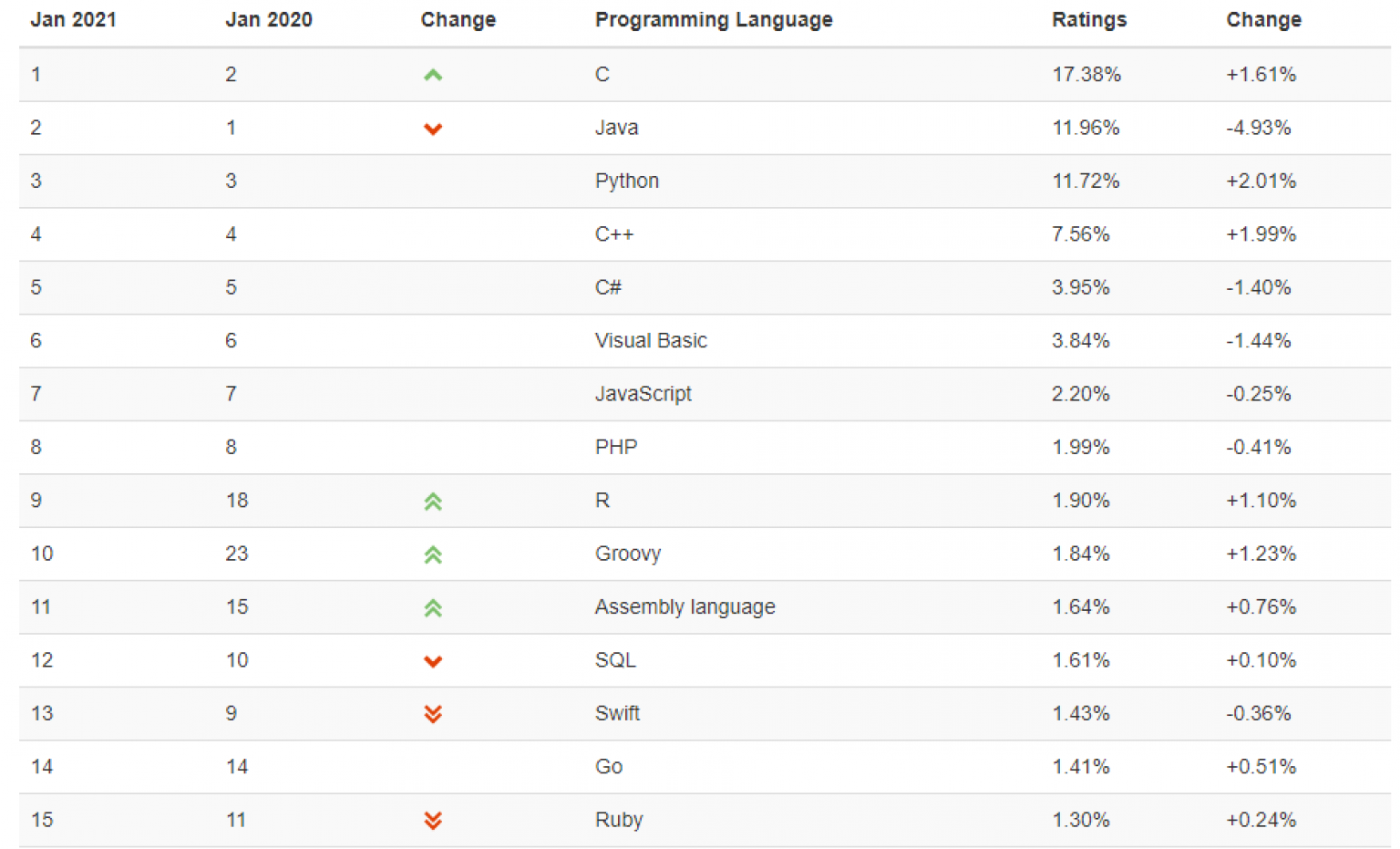Click the green up arrow in C row
The height and width of the screenshot is (849, 1400).
coord(433,76)
